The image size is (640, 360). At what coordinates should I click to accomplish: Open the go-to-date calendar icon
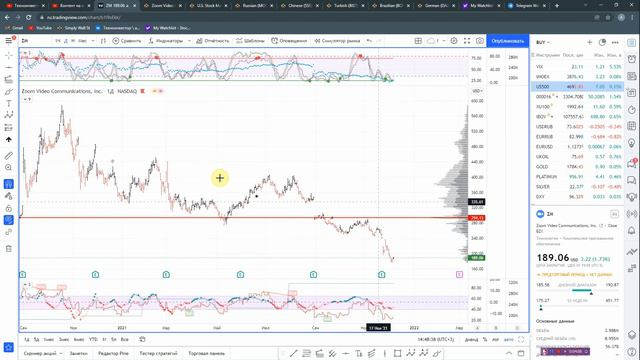click(142, 339)
